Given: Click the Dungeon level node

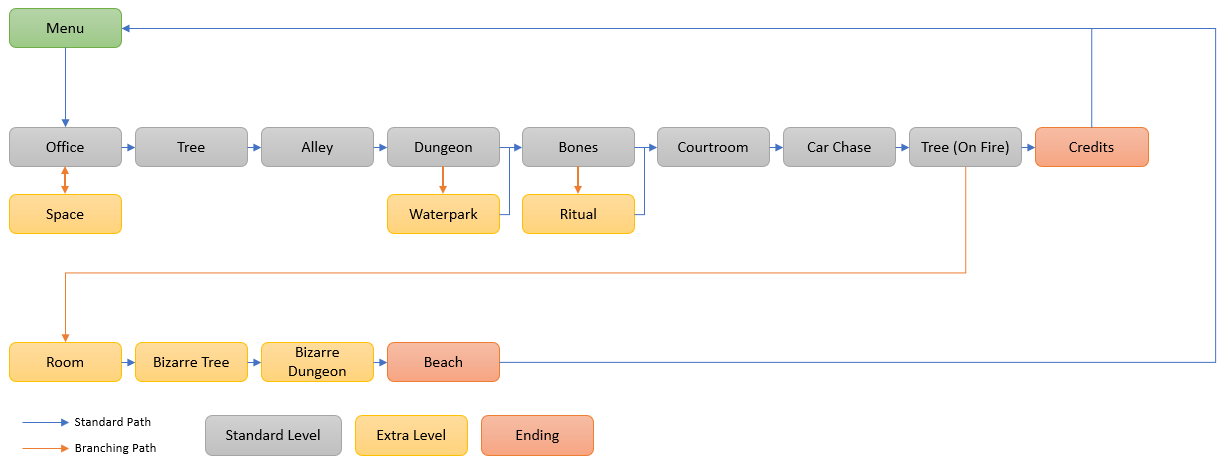Looking at the screenshot, I should pyautogui.click(x=443, y=147).
